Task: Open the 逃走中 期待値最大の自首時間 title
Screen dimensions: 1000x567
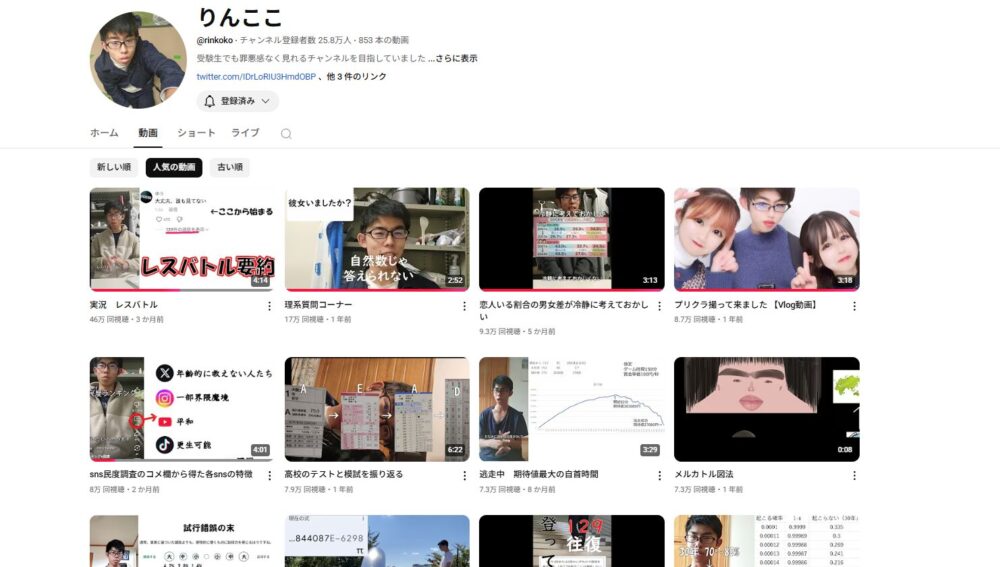Action: (539, 475)
